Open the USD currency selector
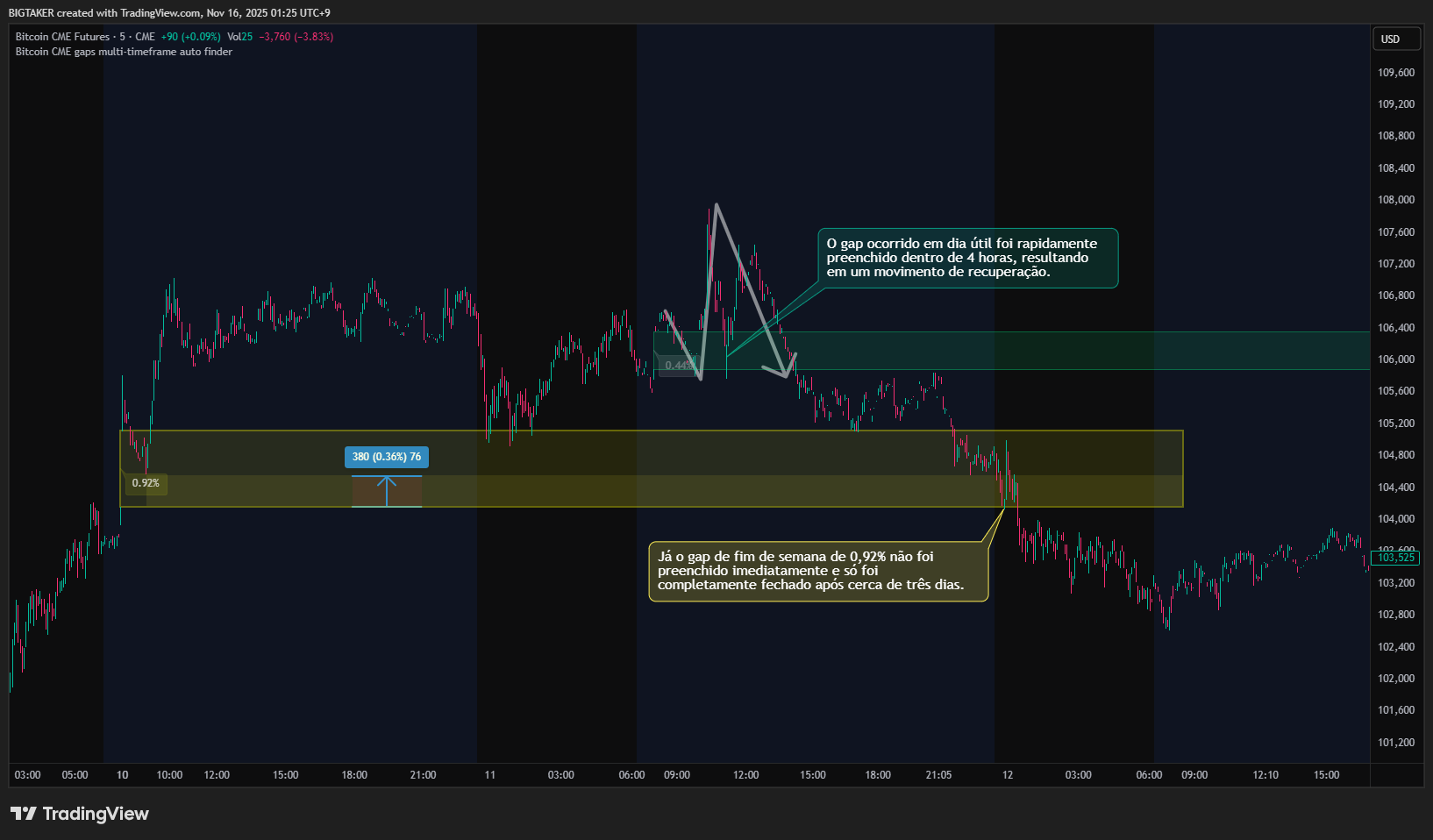The height and width of the screenshot is (840, 1433). [x=1396, y=39]
